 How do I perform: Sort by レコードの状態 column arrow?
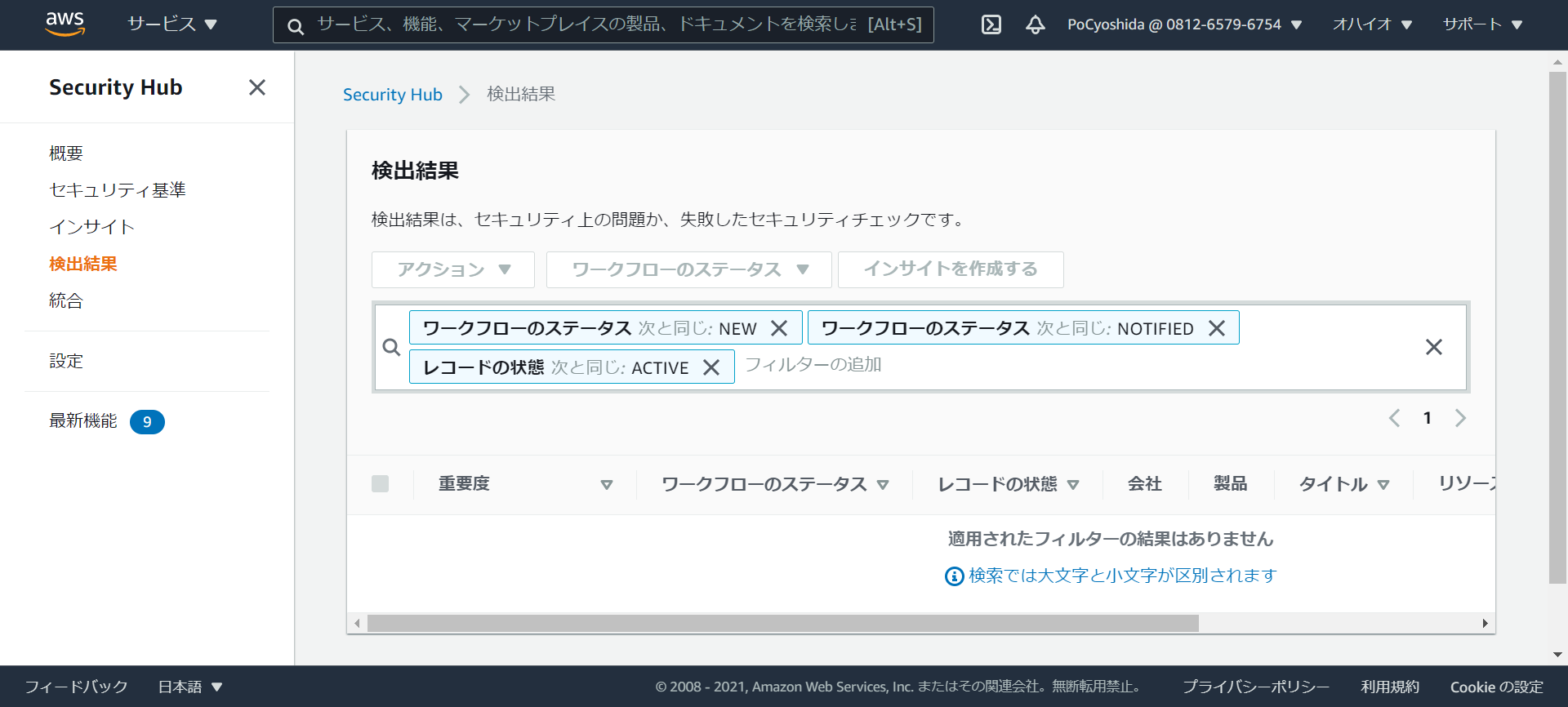coord(1073,485)
